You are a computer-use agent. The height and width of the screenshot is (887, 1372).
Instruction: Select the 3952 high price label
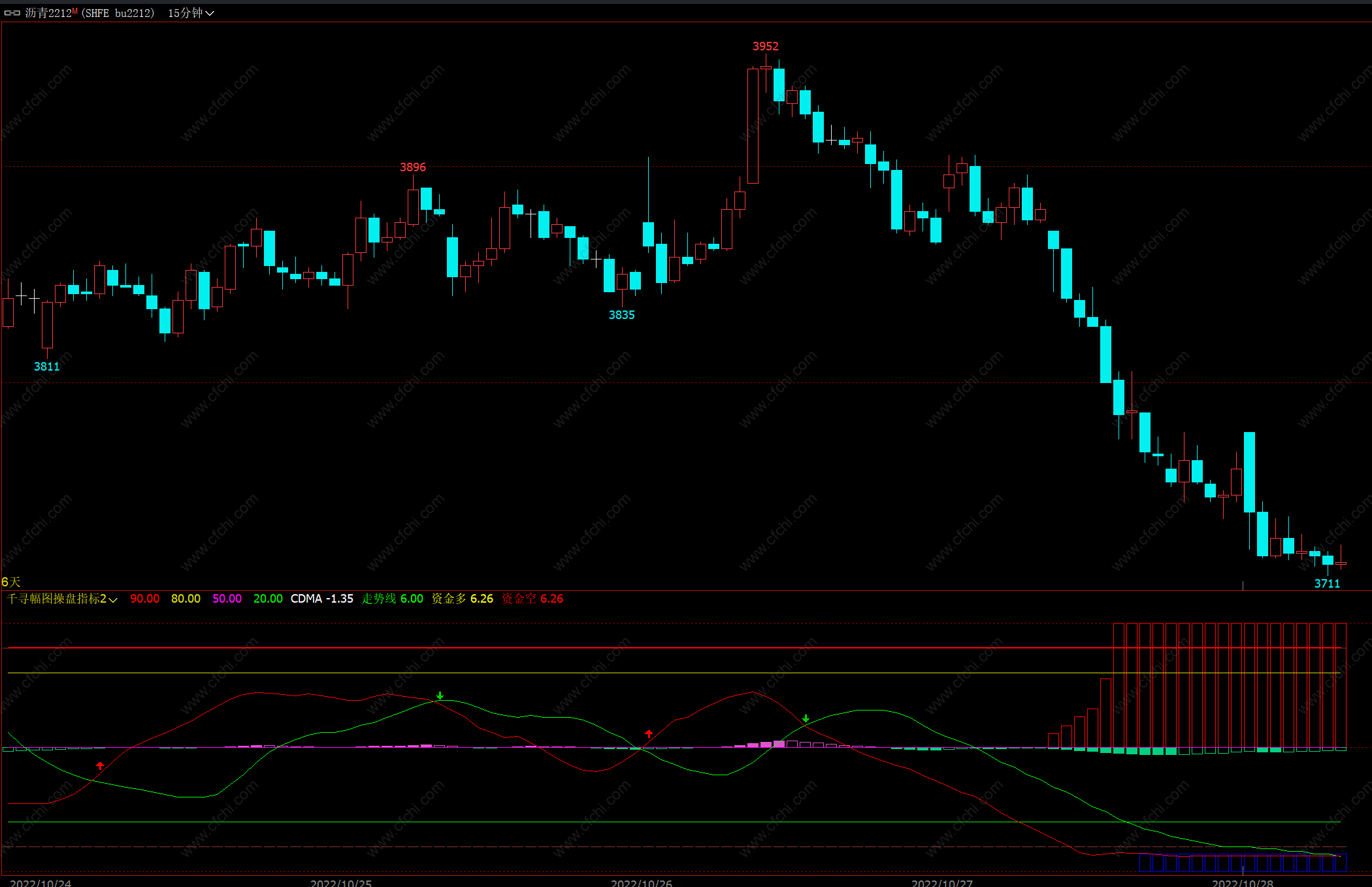(x=765, y=46)
